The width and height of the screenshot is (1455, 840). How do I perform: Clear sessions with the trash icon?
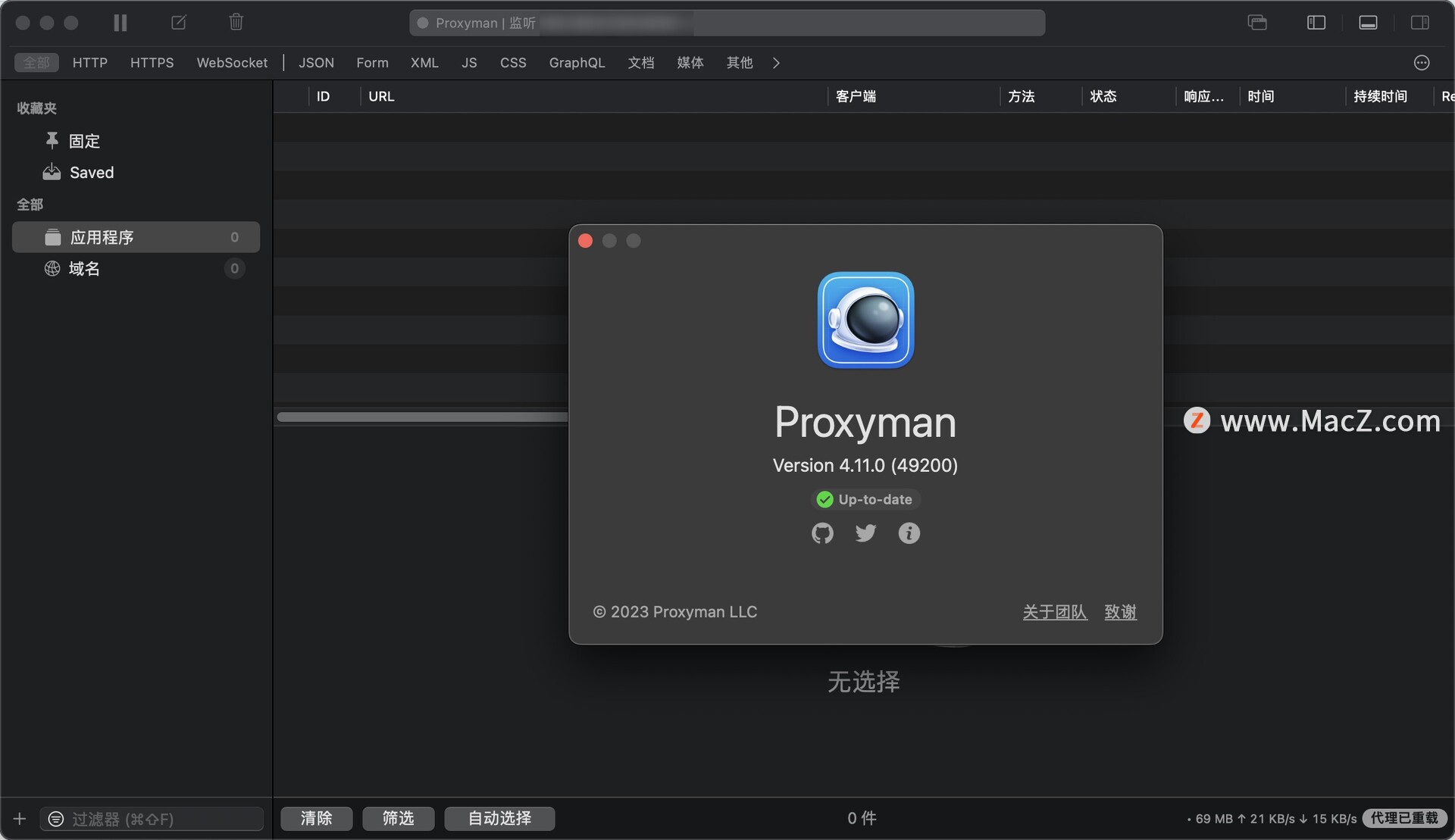click(236, 22)
